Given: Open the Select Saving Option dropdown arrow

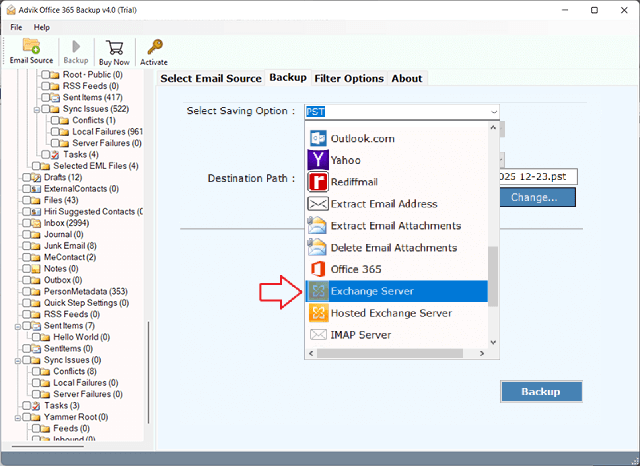Looking at the screenshot, I should pyautogui.click(x=494, y=111).
